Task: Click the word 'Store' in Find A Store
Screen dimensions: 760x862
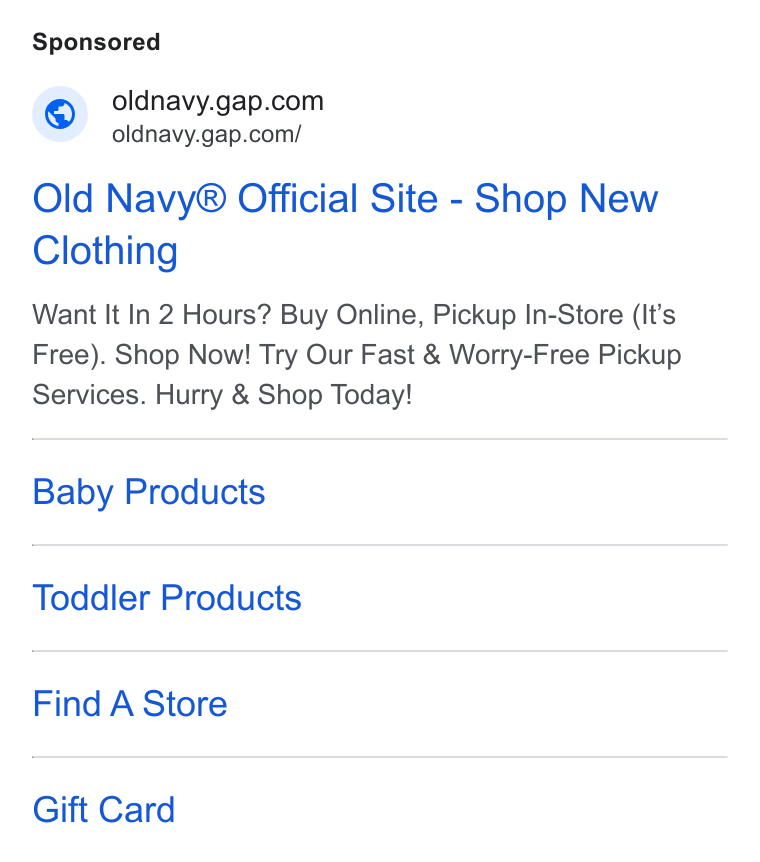Action: (185, 704)
